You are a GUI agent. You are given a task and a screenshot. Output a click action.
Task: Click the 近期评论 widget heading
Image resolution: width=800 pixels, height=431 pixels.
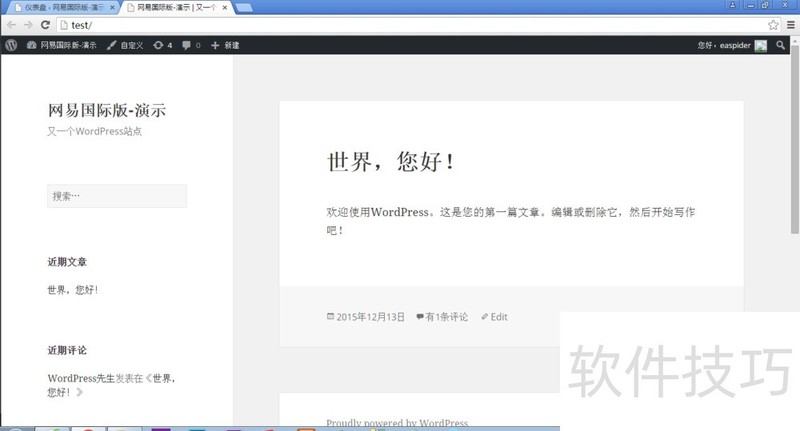tap(67, 350)
